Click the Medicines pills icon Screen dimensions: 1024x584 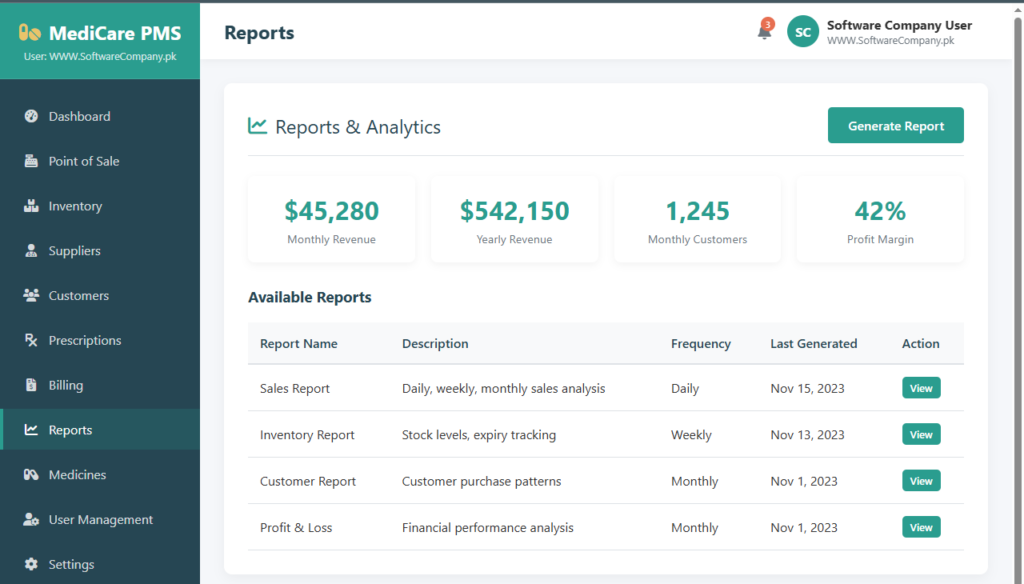(31, 475)
